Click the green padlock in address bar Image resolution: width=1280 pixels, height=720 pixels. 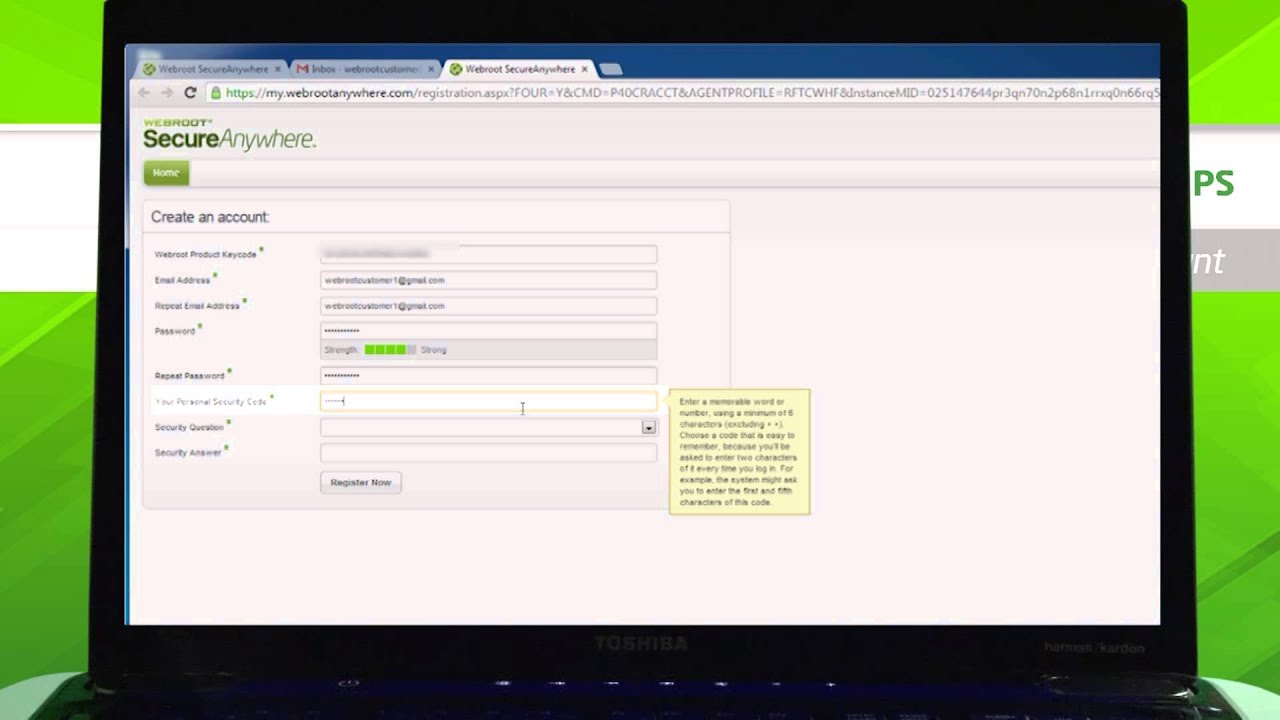click(215, 93)
